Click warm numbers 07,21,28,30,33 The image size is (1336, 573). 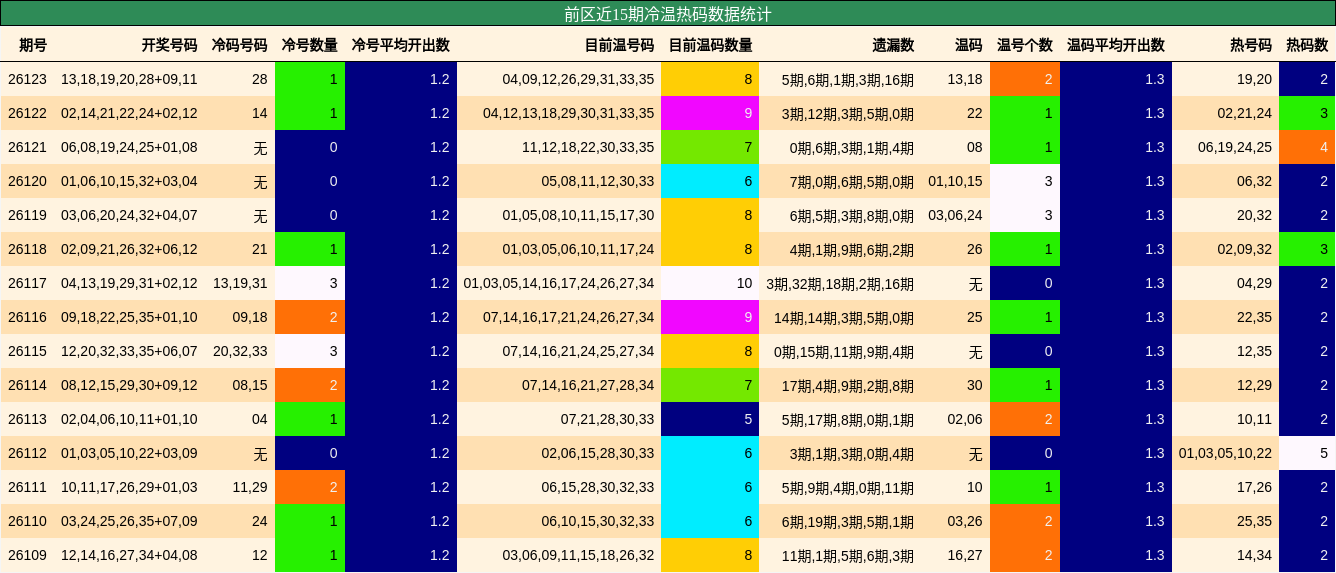click(x=607, y=419)
